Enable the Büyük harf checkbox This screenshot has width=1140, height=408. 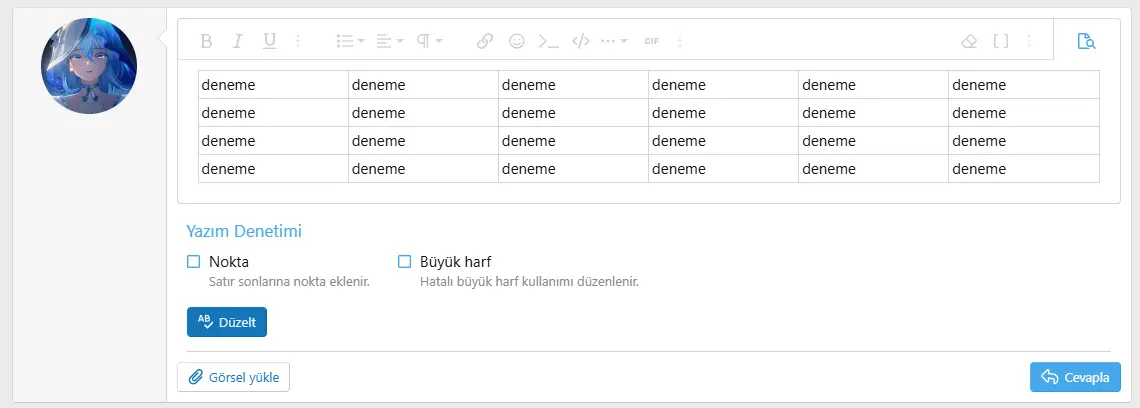404,262
